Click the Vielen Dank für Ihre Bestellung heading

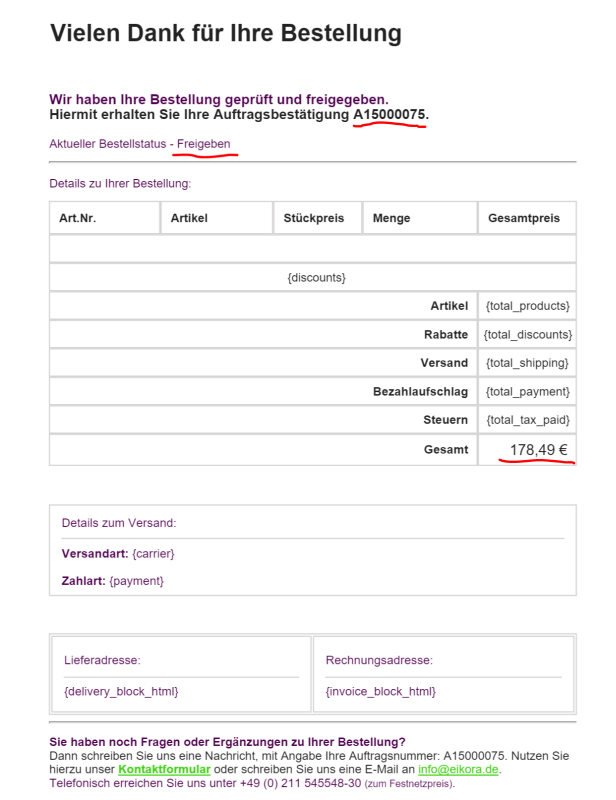coord(226,33)
